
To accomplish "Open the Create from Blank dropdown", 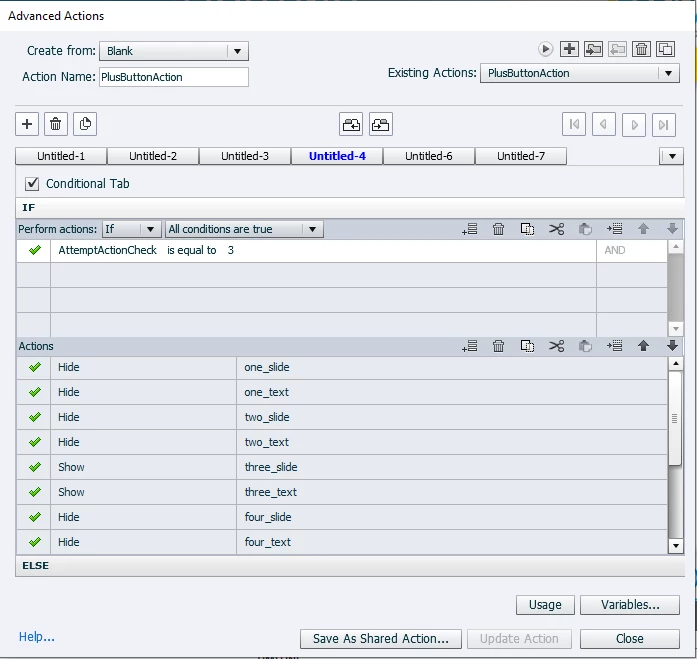I will [174, 51].
